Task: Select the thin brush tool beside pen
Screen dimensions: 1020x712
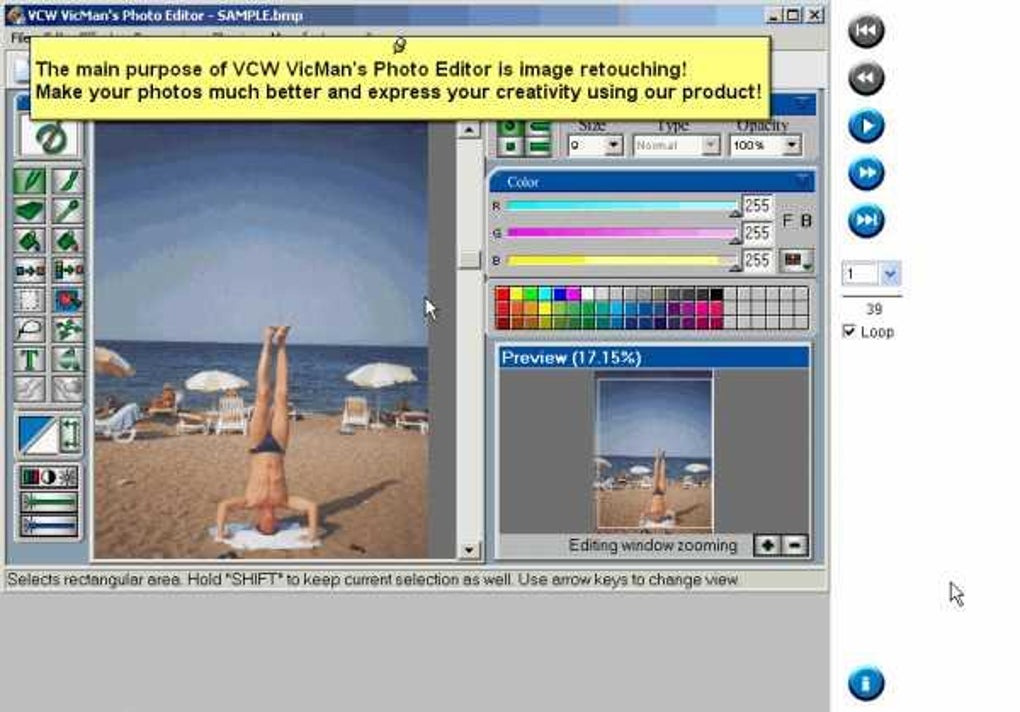Action: click(x=68, y=181)
